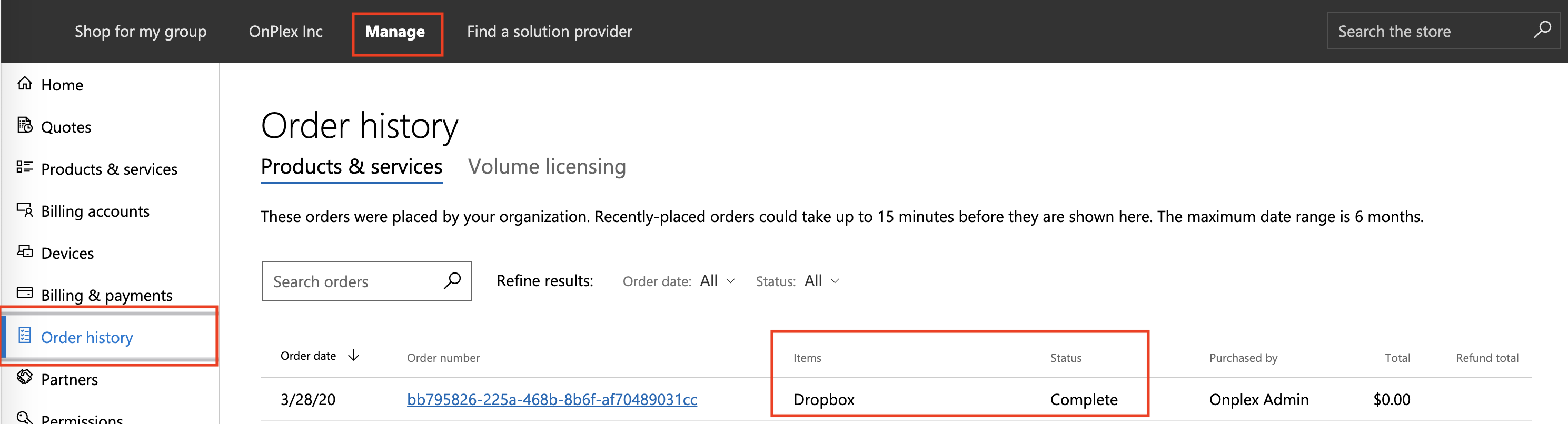Click the 3/28/20 order date cell
This screenshot has height=424, width=1568.
coord(307,400)
